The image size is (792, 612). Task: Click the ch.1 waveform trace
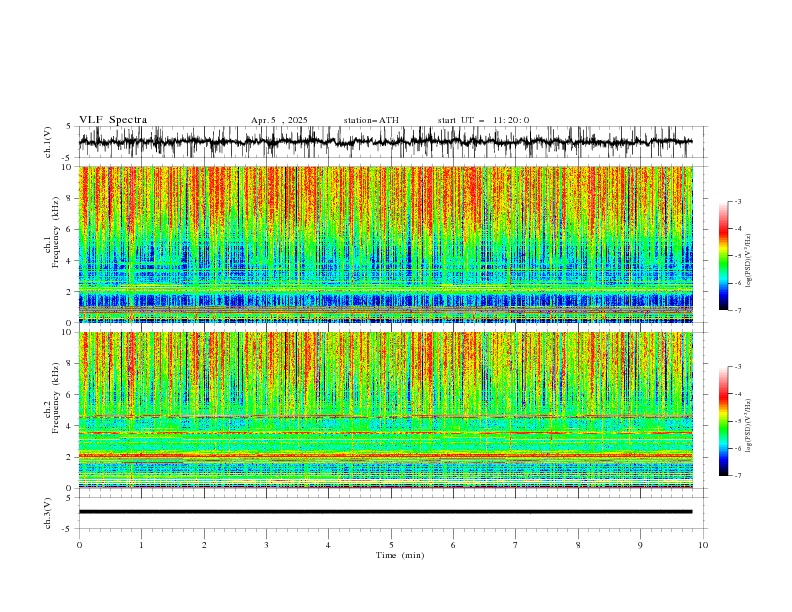click(x=385, y=142)
